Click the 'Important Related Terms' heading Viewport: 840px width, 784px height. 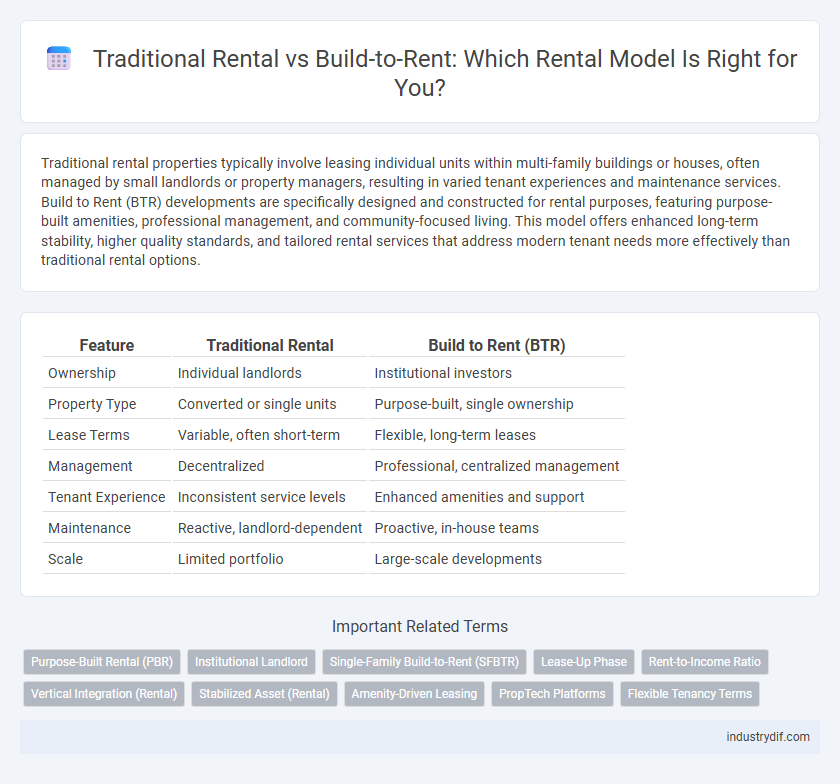pyautogui.click(x=420, y=626)
